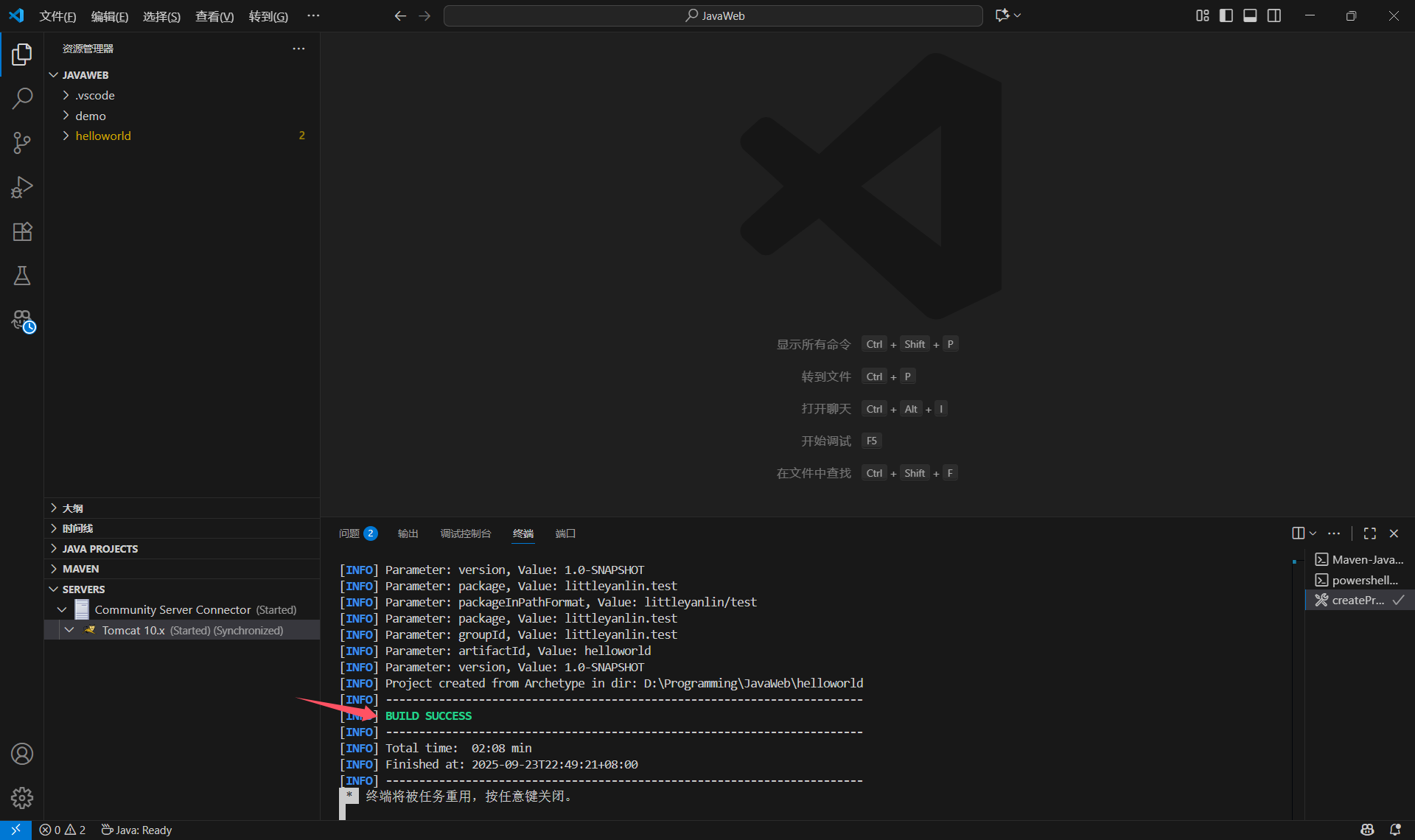
Task: Click errors and warnings status indicator
Action: coord(63,830)
